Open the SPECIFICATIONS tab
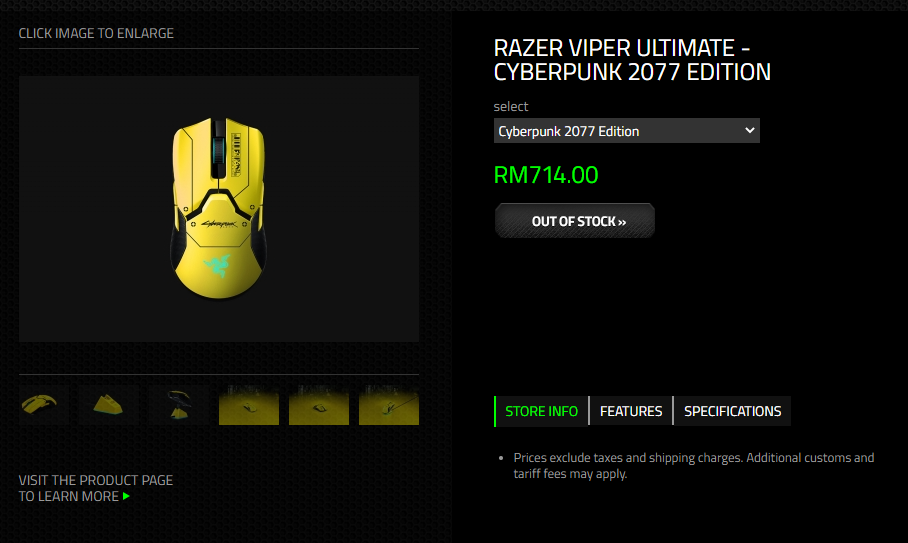Screen dimensions: 908x543 [x=732, y=411]
